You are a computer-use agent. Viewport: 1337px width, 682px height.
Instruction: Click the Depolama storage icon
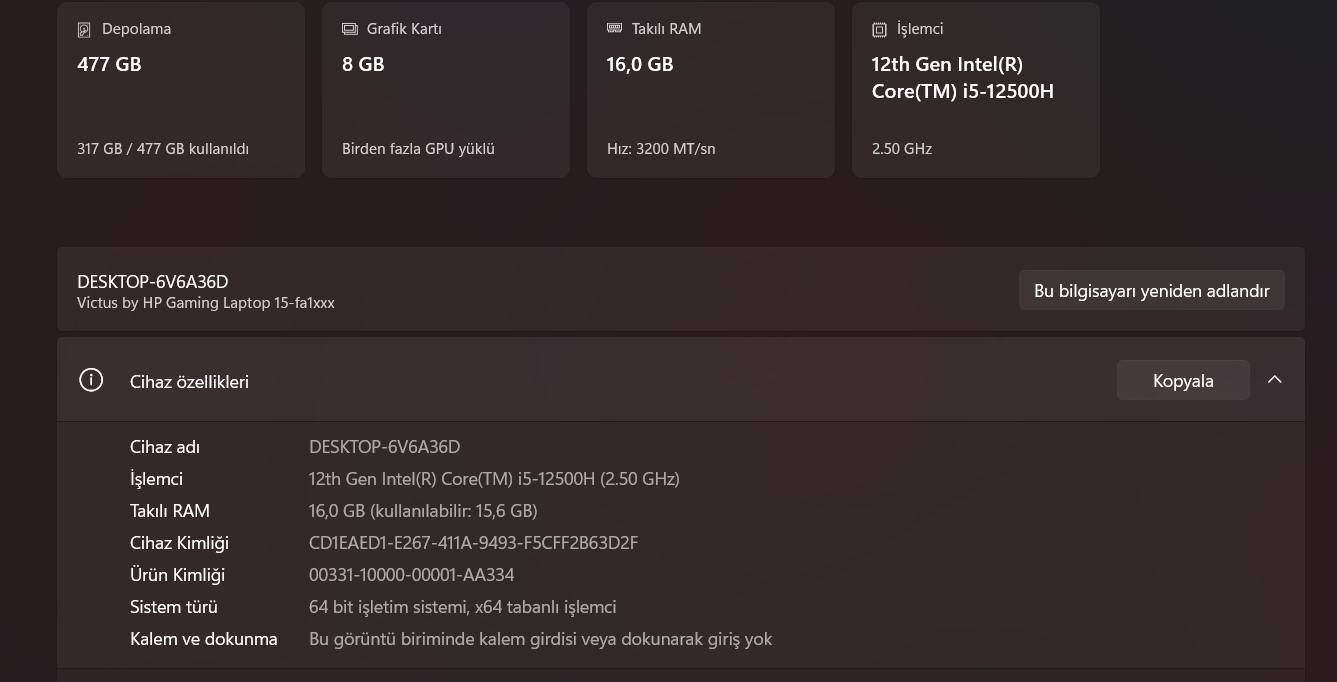84,30
